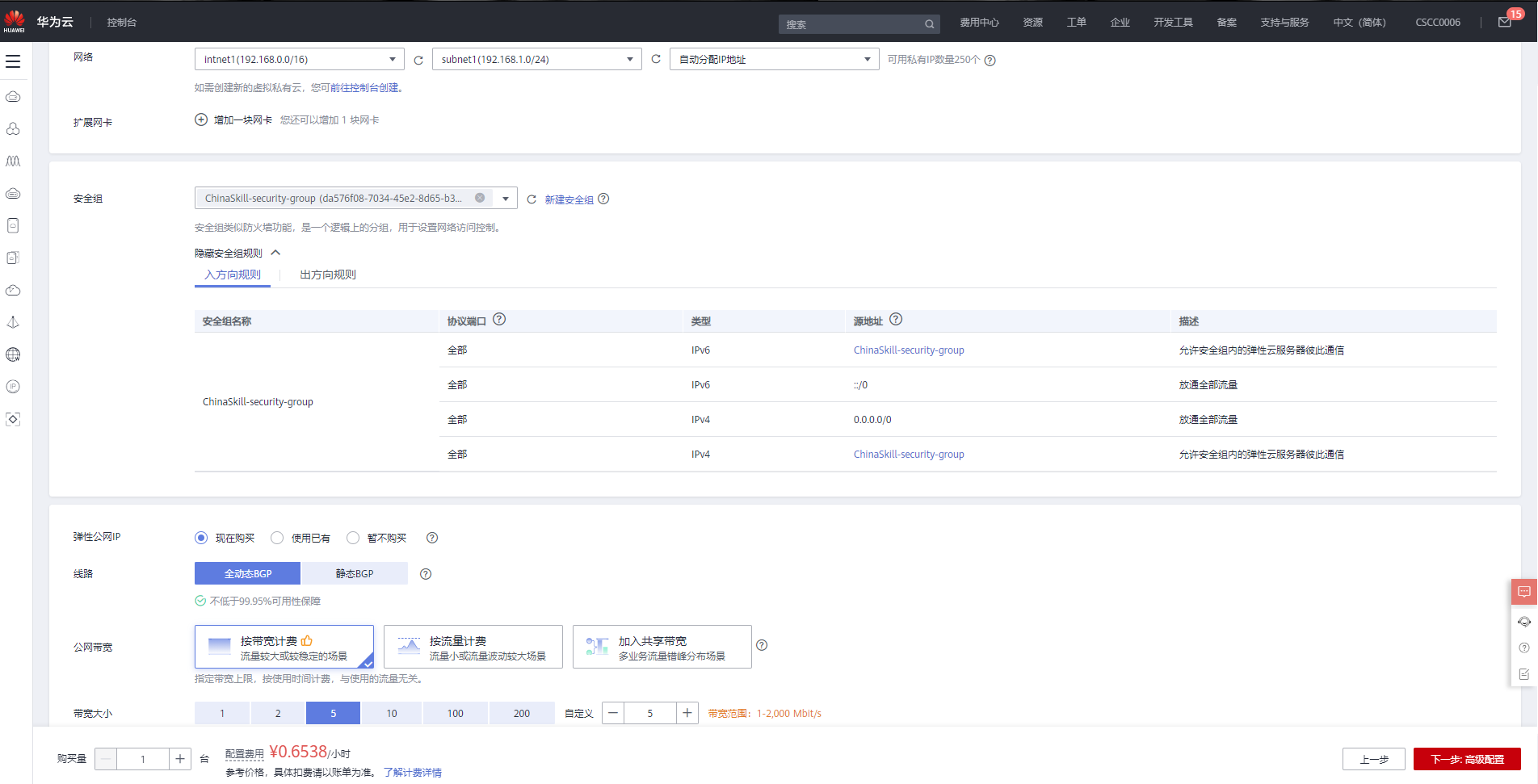Screen dimensions: 1538x784
Task: Open help icon beside bandwidth billing options
Action: [x=762, y=645]
